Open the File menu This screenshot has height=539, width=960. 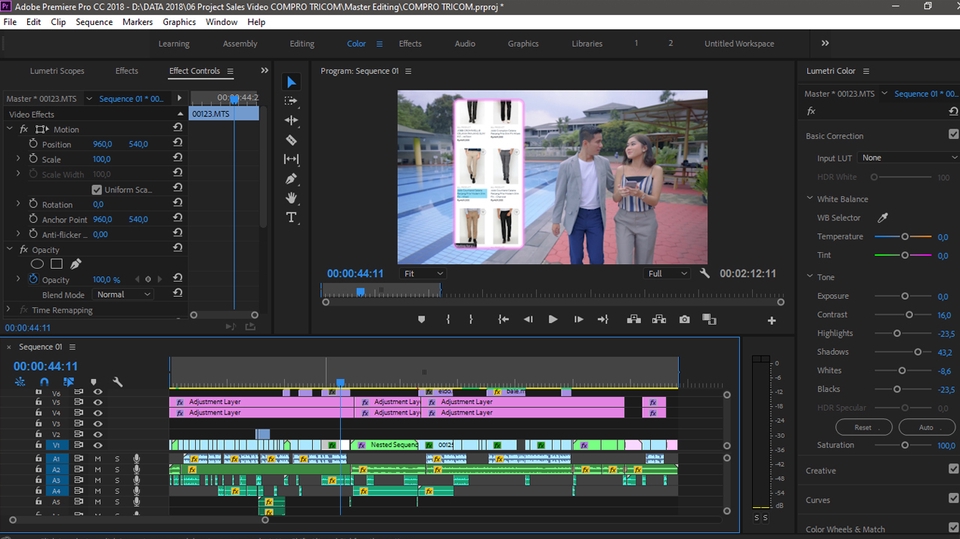point(10,22)
